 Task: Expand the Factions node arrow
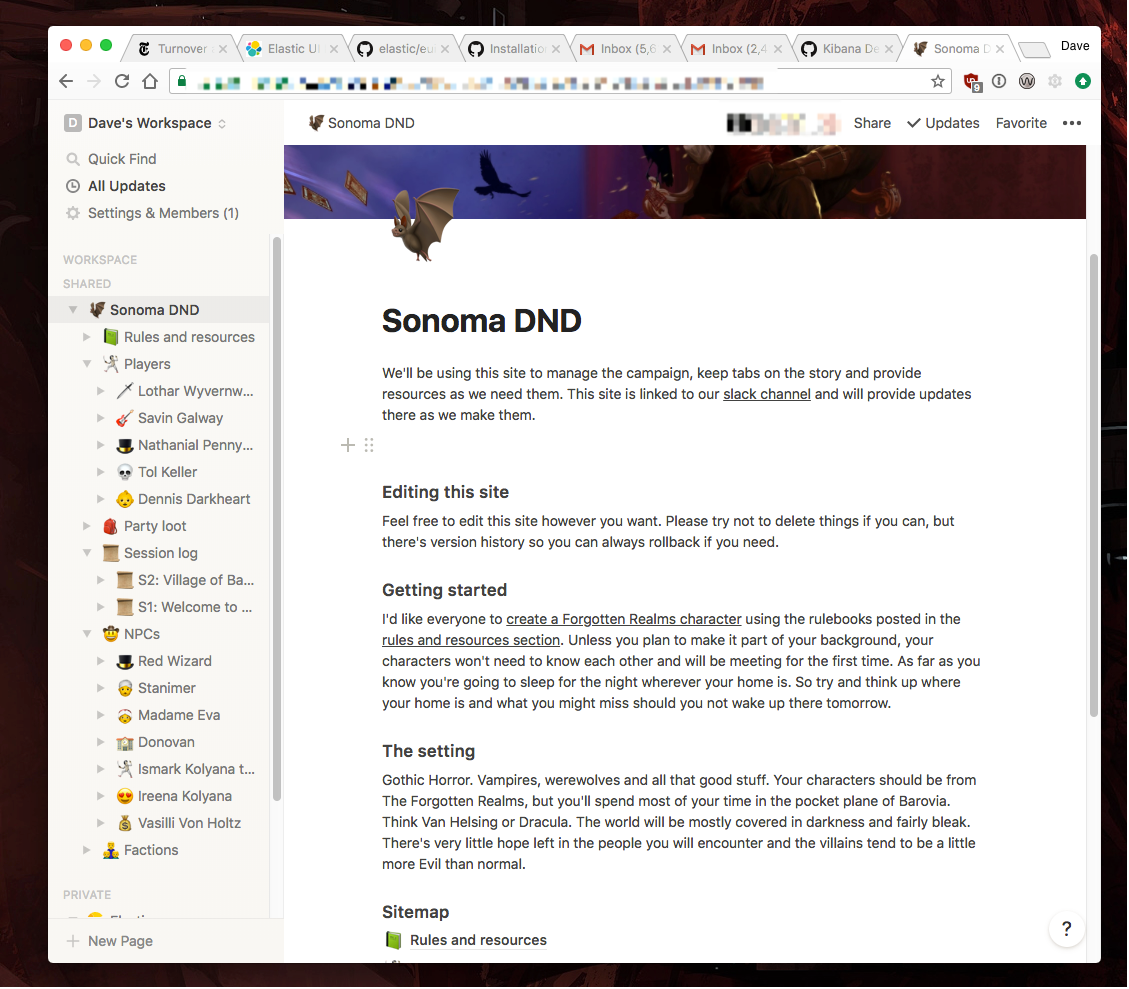coord(87,850)
